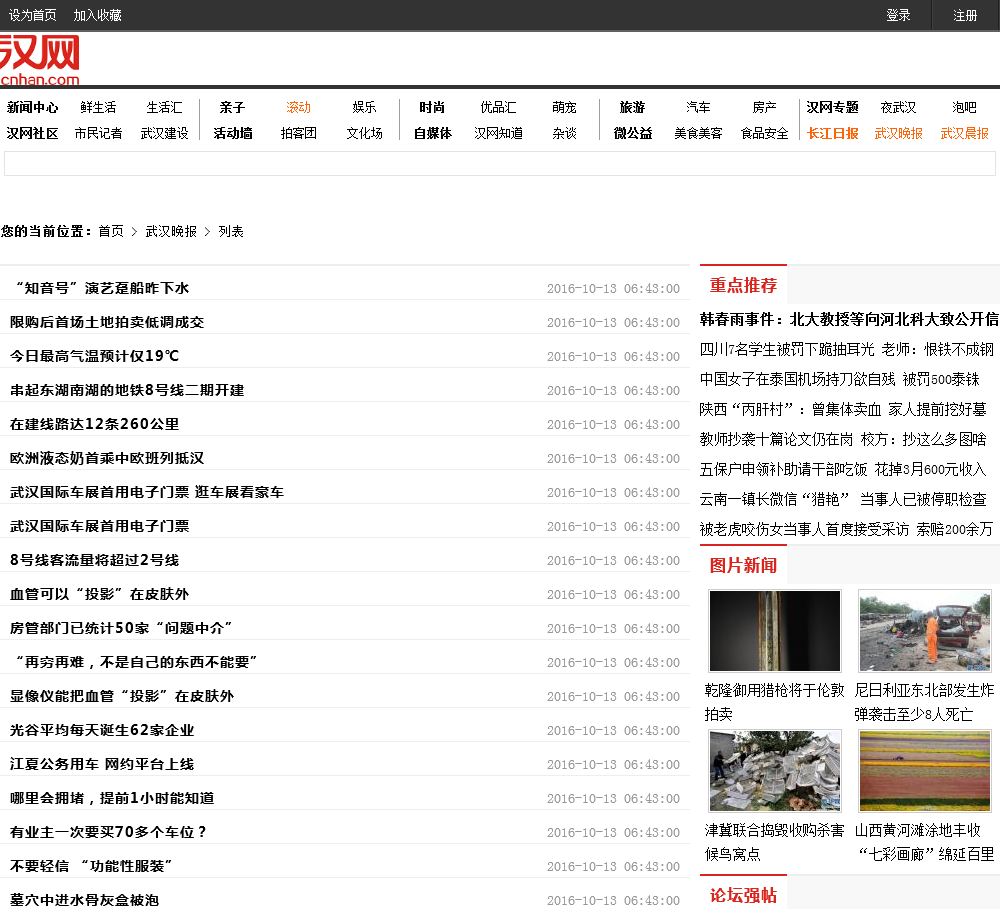Click 首页 in the breadcrumb trail

coord(111,231)
